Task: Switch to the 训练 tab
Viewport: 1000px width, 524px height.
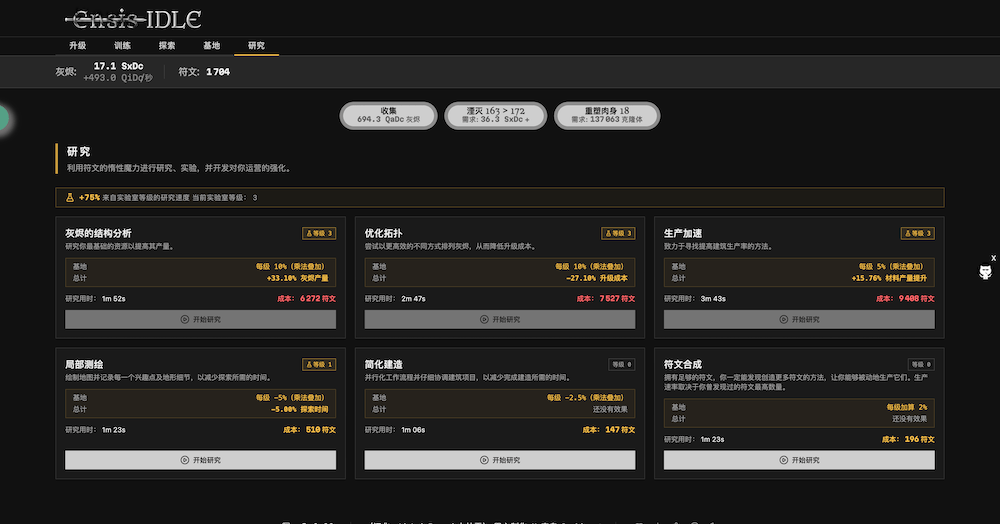Action: pyautogui.click(x=122, y=46)
